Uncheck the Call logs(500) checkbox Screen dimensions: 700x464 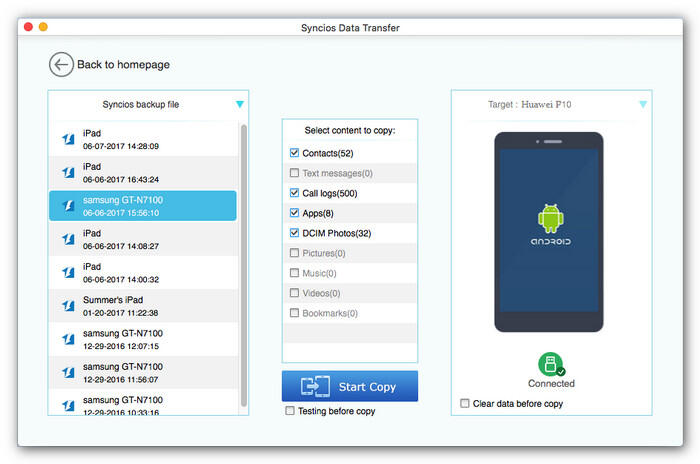294,193
